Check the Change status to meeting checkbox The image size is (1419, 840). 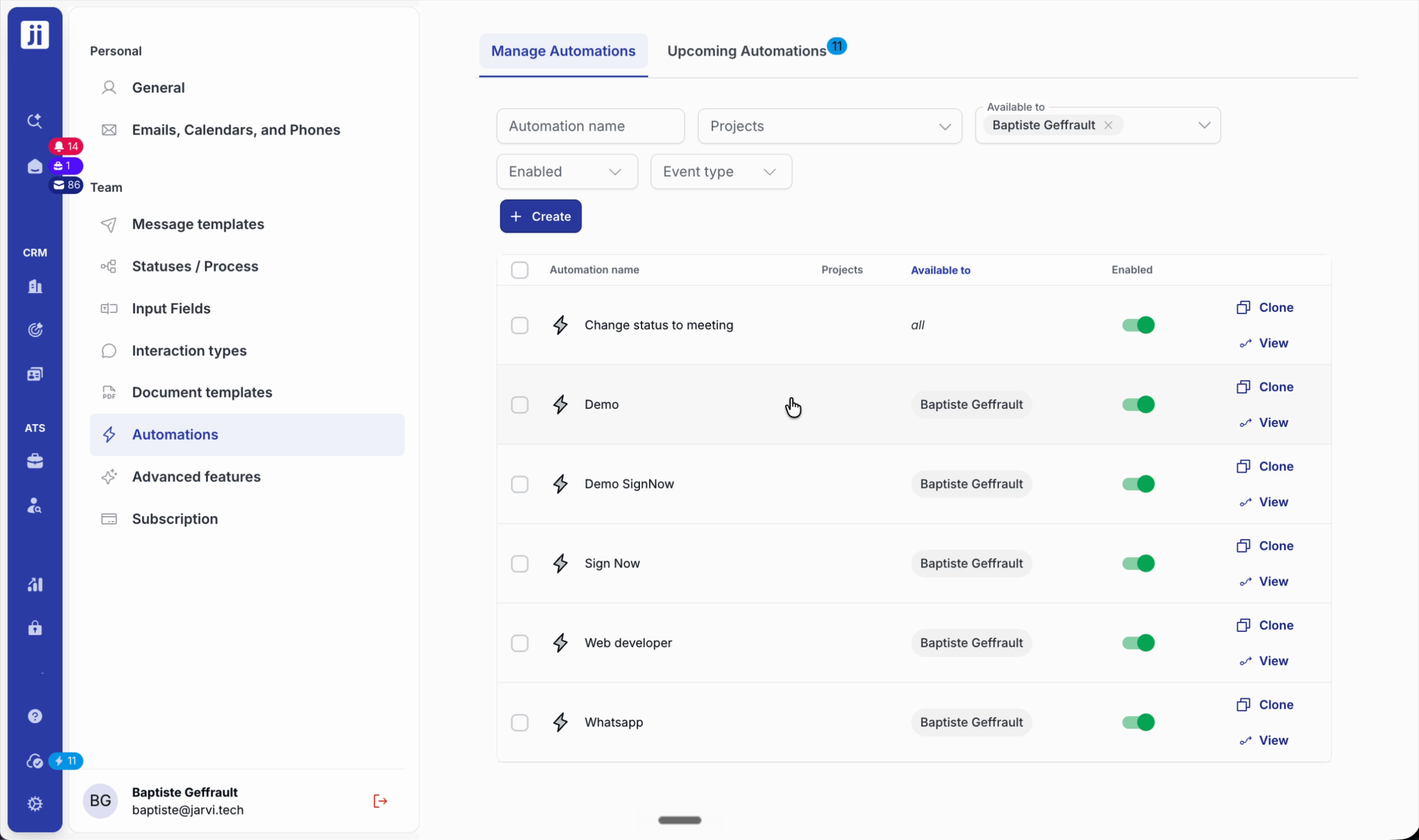coord(520,326)
